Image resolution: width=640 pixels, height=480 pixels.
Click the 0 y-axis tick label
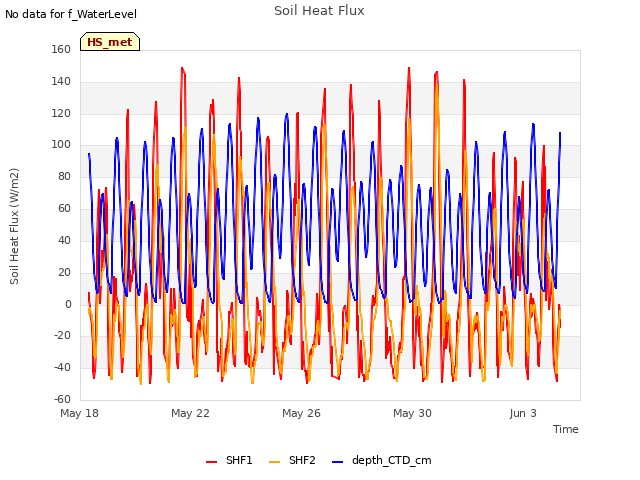click(68, 304)
